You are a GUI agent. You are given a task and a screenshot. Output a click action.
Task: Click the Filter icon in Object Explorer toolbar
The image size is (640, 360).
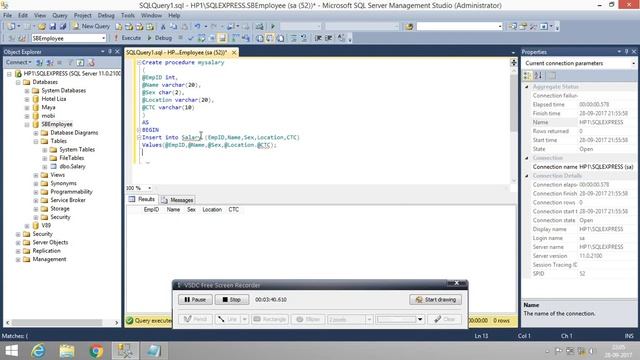pyautogui.click(x=70, y=62)
